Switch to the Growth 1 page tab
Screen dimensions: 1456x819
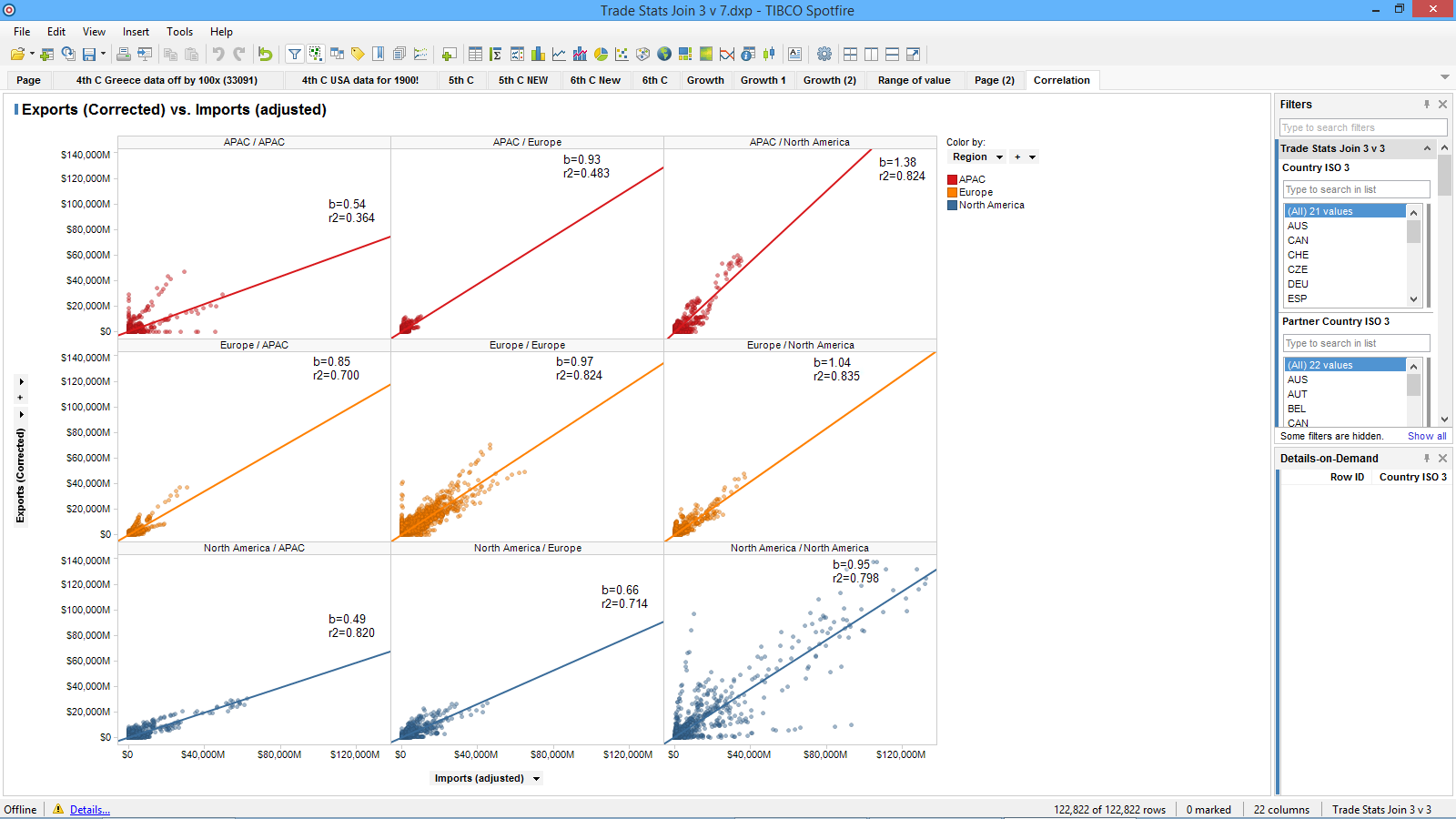[763, 80]
